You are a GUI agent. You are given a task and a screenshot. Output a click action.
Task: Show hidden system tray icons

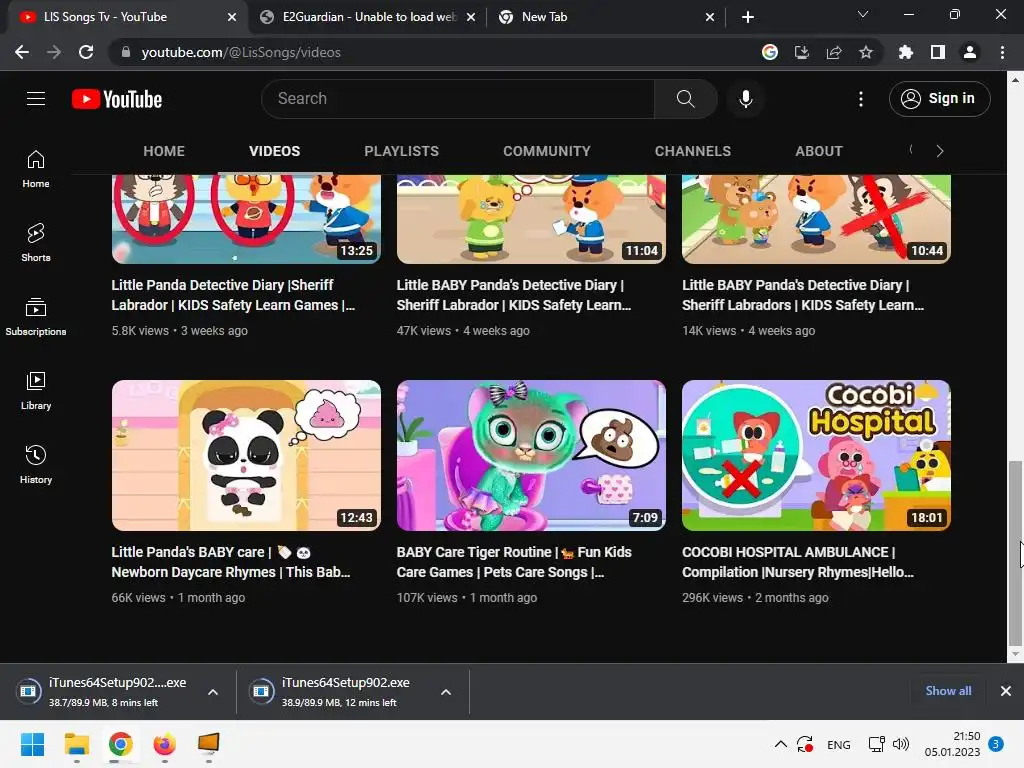[780, 744]
